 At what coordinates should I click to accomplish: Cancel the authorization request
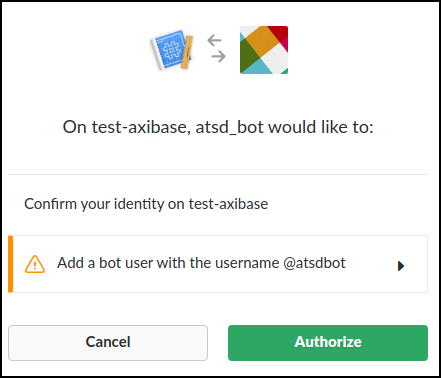tap(108, 343)
